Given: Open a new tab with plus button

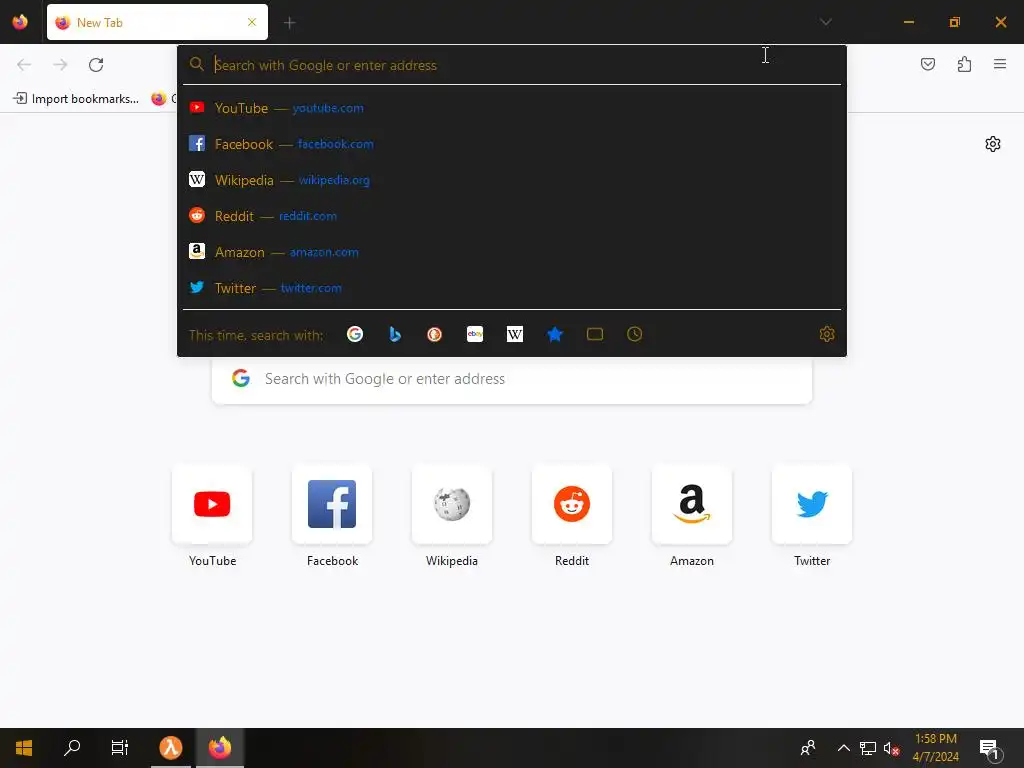Looking at the screenshot, I should [x=289, y=23].
